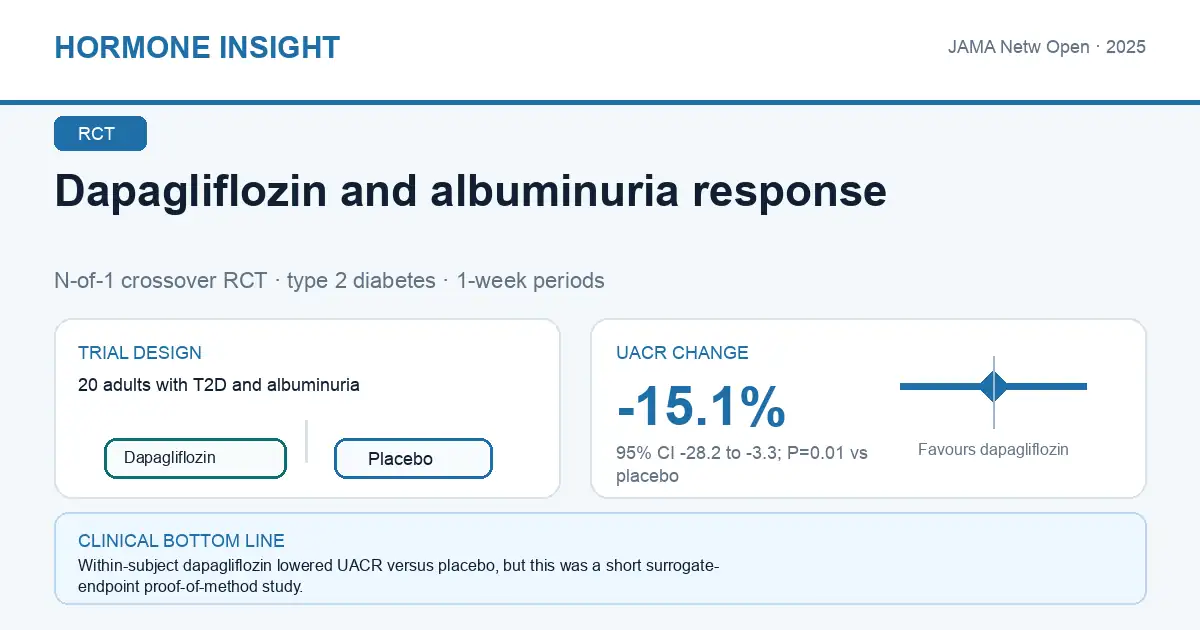1200x630 pixels.
Task: Click the Dapagliflozin and albuminuria response headline
Action: (x=470, y=191)
